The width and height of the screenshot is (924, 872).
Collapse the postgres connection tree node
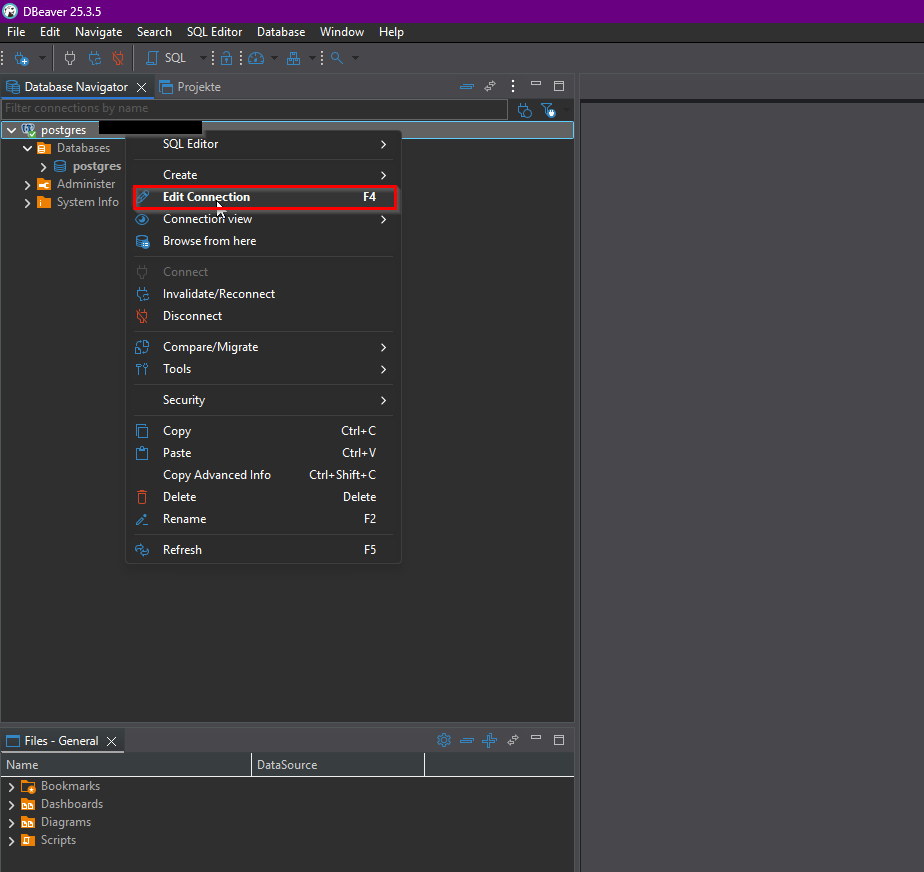(x=11, y=130)
